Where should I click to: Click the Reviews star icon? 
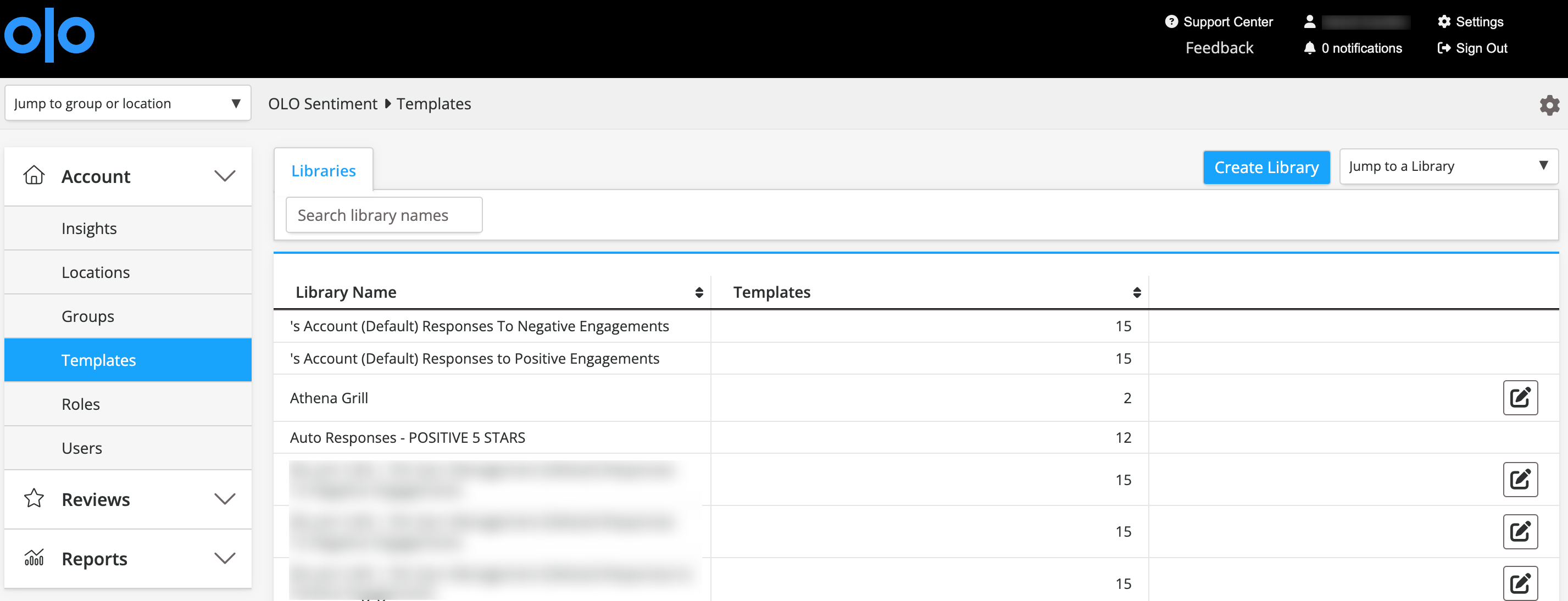pyautogui.click(x=34, y=499)
